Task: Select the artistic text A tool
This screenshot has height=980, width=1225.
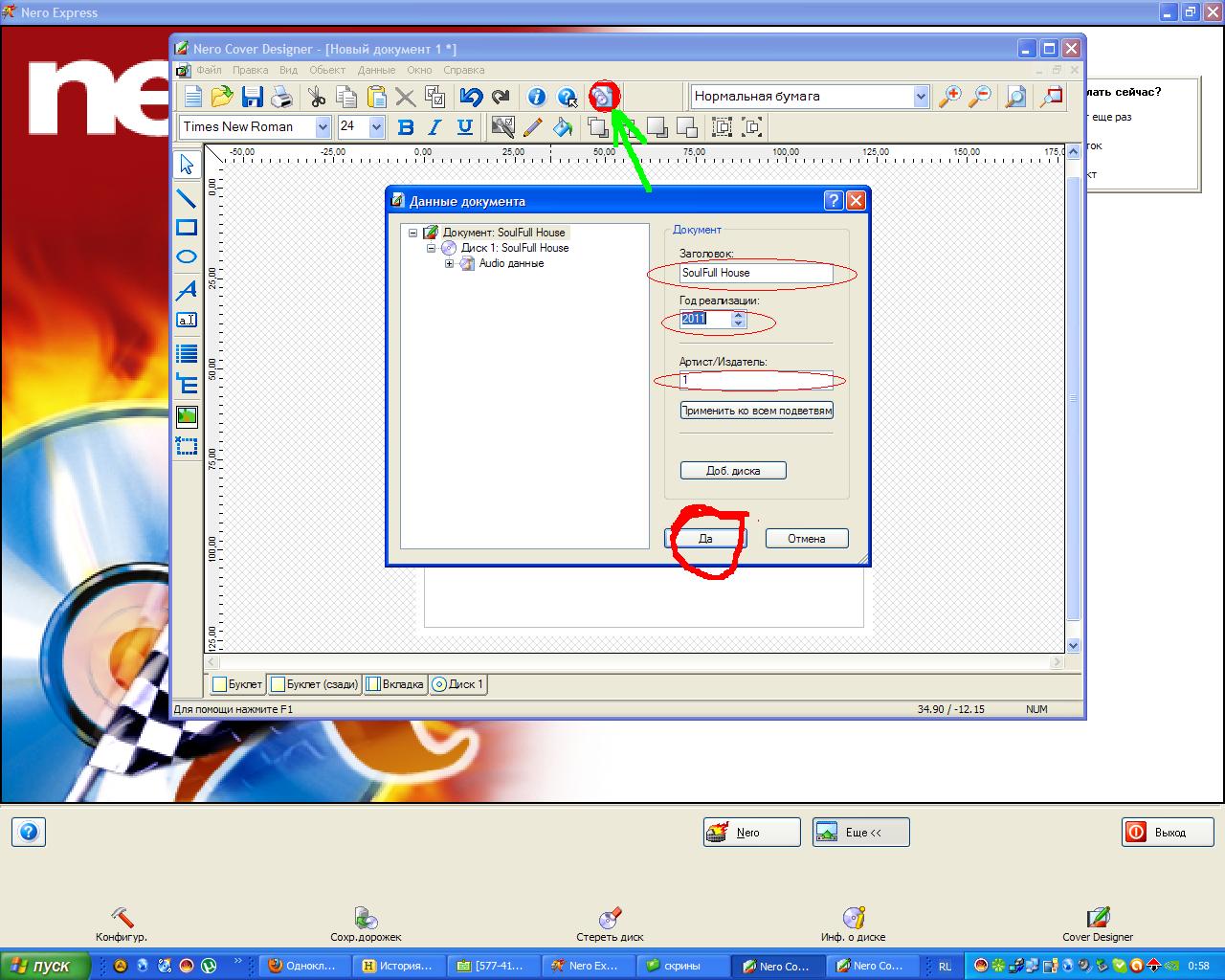Action: 187,289
